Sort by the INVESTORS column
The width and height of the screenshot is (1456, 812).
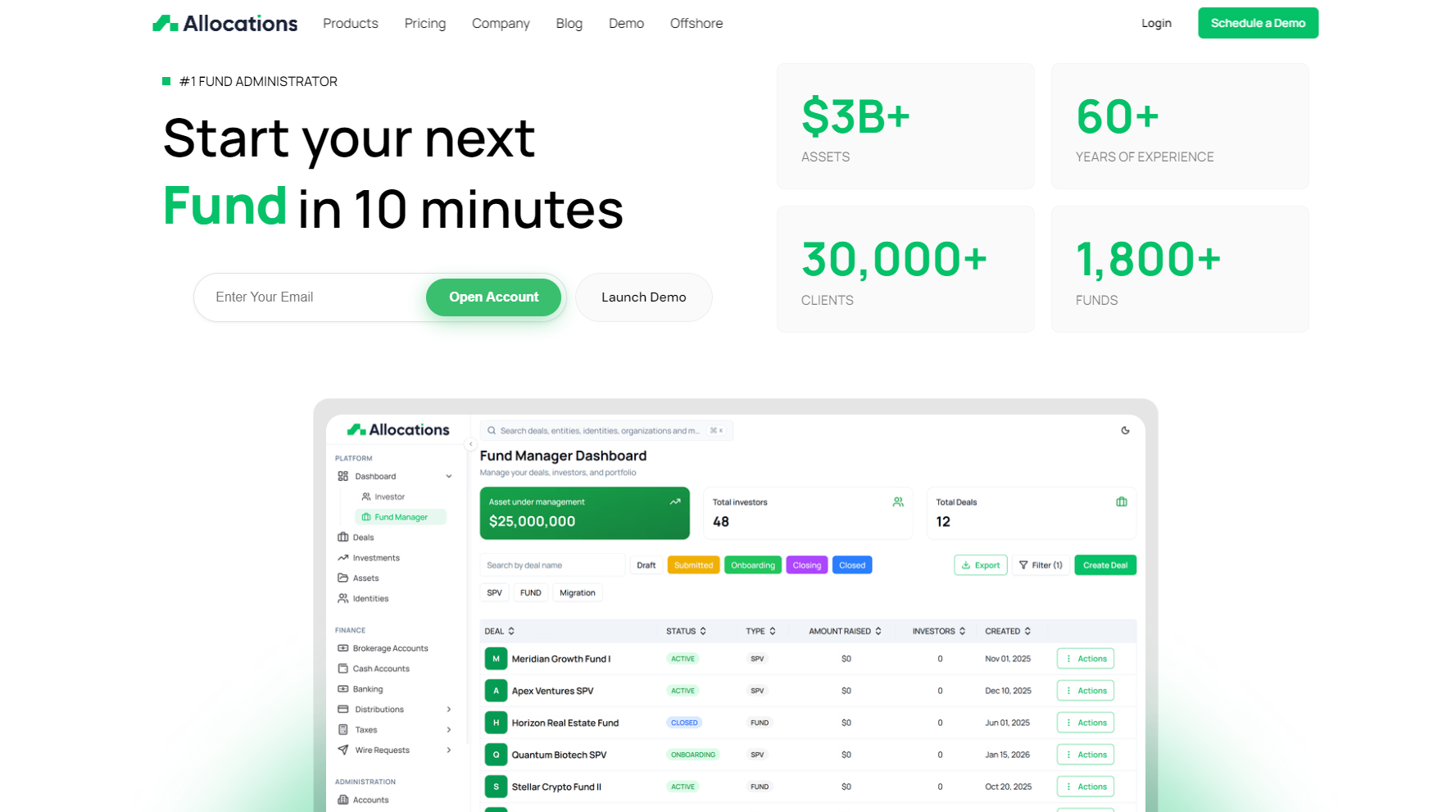(x=939, y=631)
